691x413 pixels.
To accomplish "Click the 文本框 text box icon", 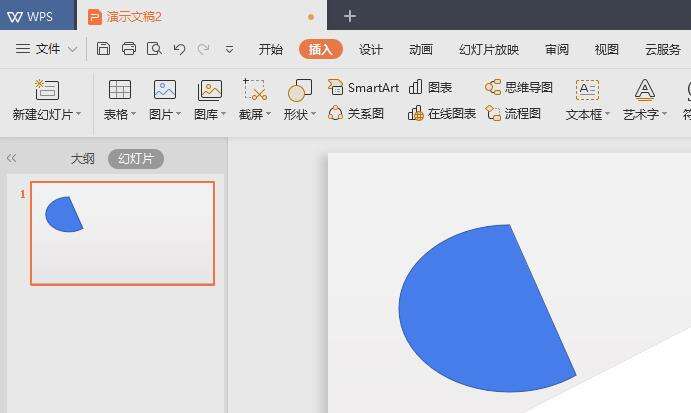I will click(x=587, y=90).
